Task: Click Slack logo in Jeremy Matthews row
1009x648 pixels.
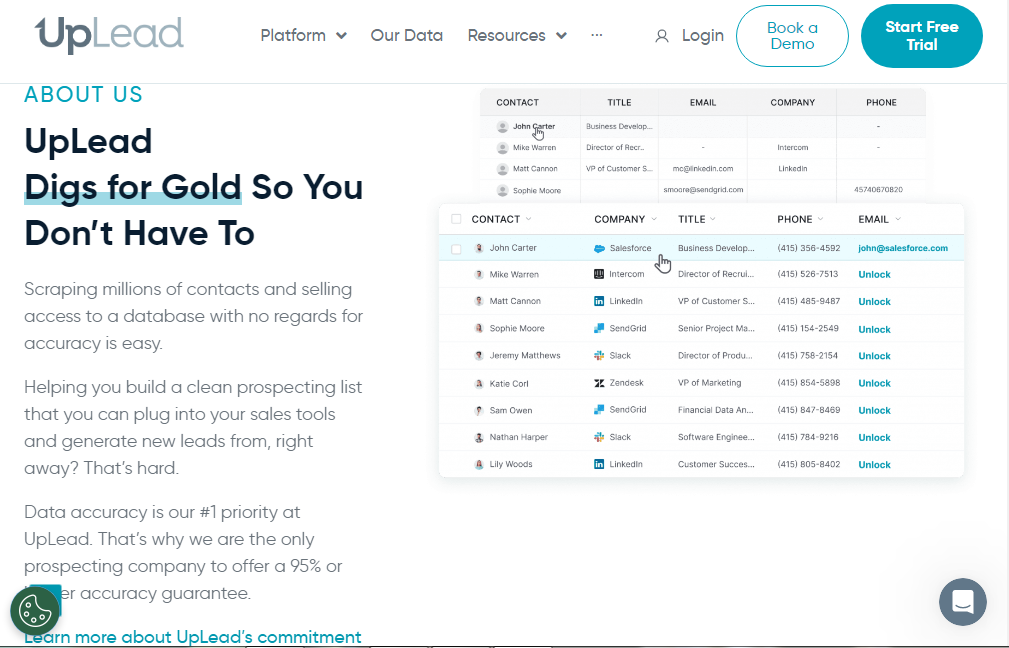Action: (599, 355)
